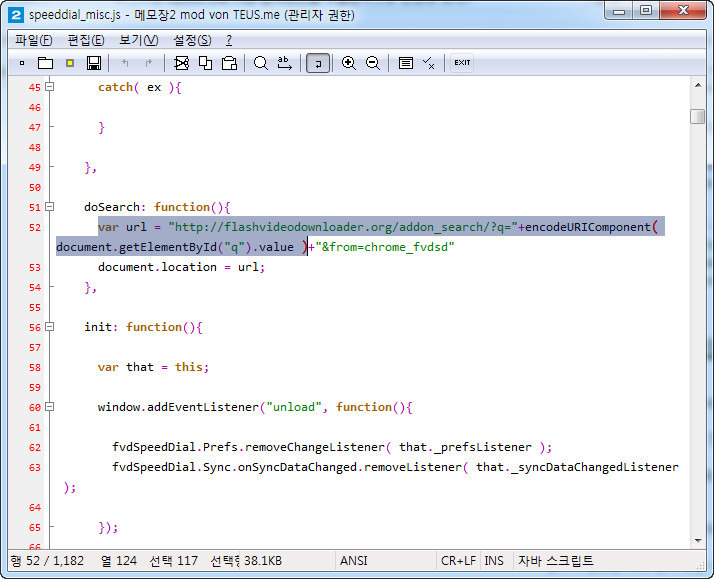Collapse the catch block fold on line 45
This screenshot has height=579, width=714.
click(50, 86)
